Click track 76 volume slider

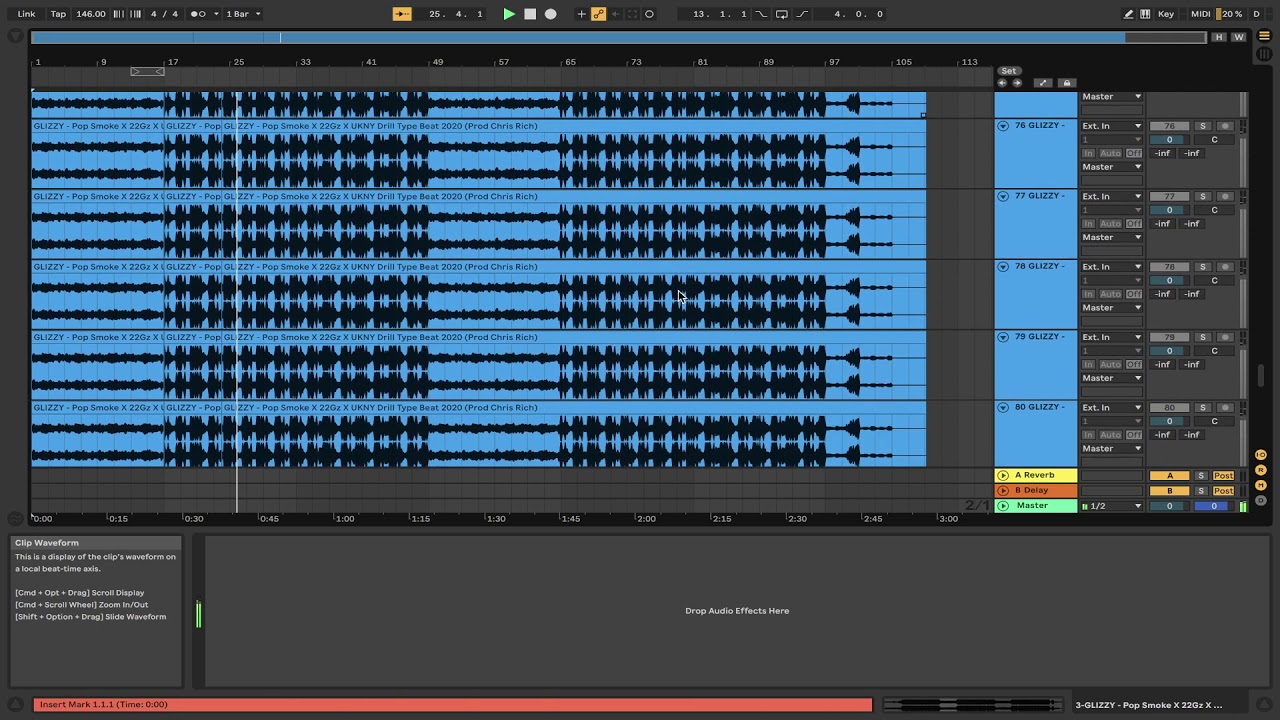1169,140
